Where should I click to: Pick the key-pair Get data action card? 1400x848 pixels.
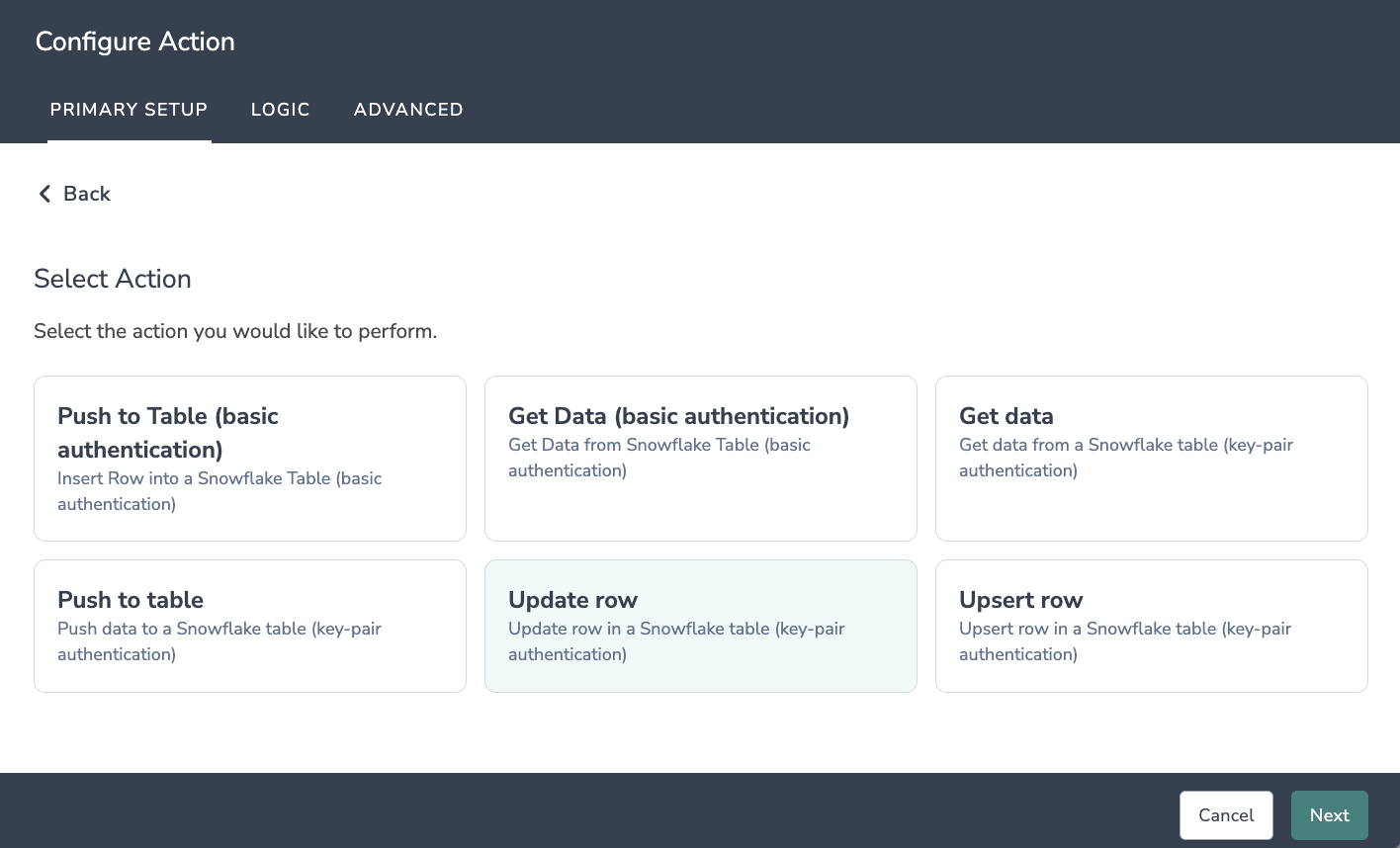coord(1151,459)
